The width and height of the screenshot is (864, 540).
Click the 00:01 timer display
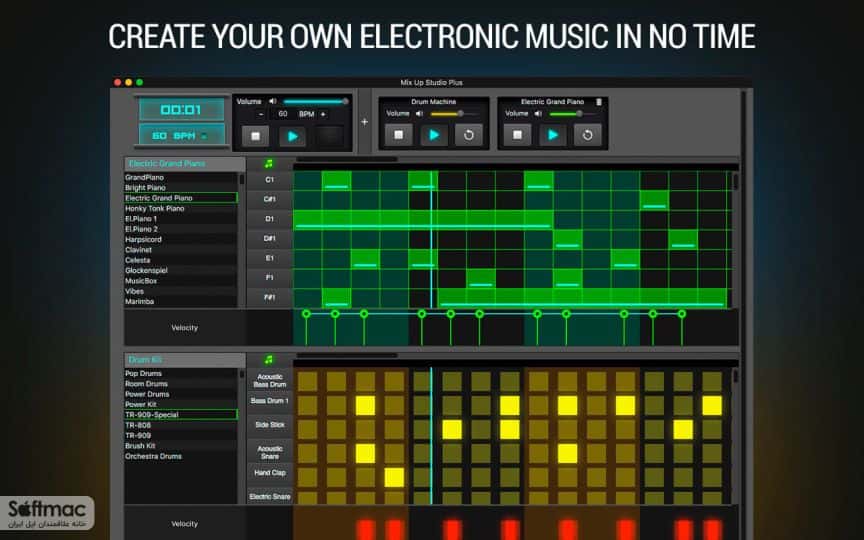click(x=181, y=109)
